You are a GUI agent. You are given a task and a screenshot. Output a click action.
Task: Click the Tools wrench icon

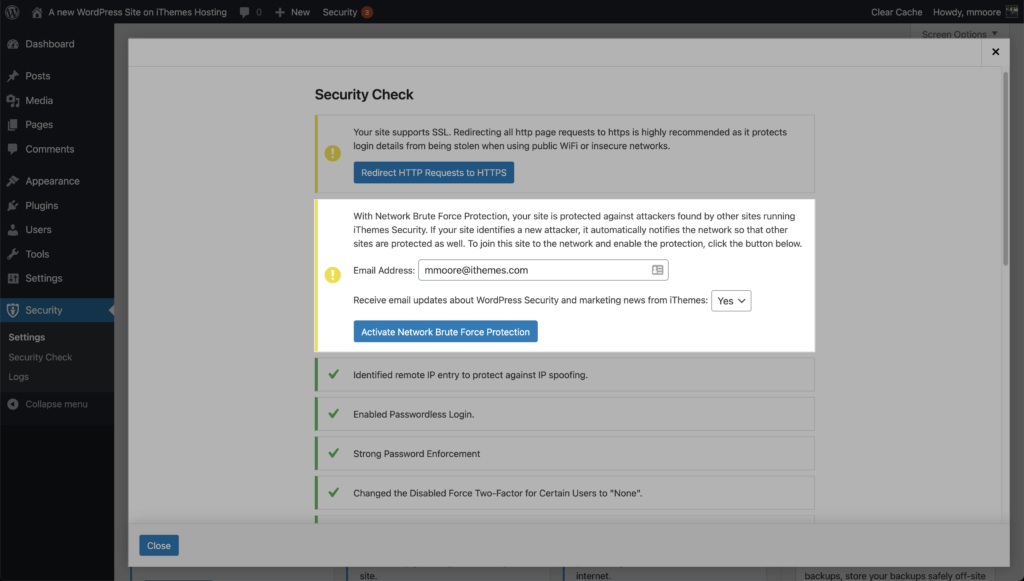point(12,254)
